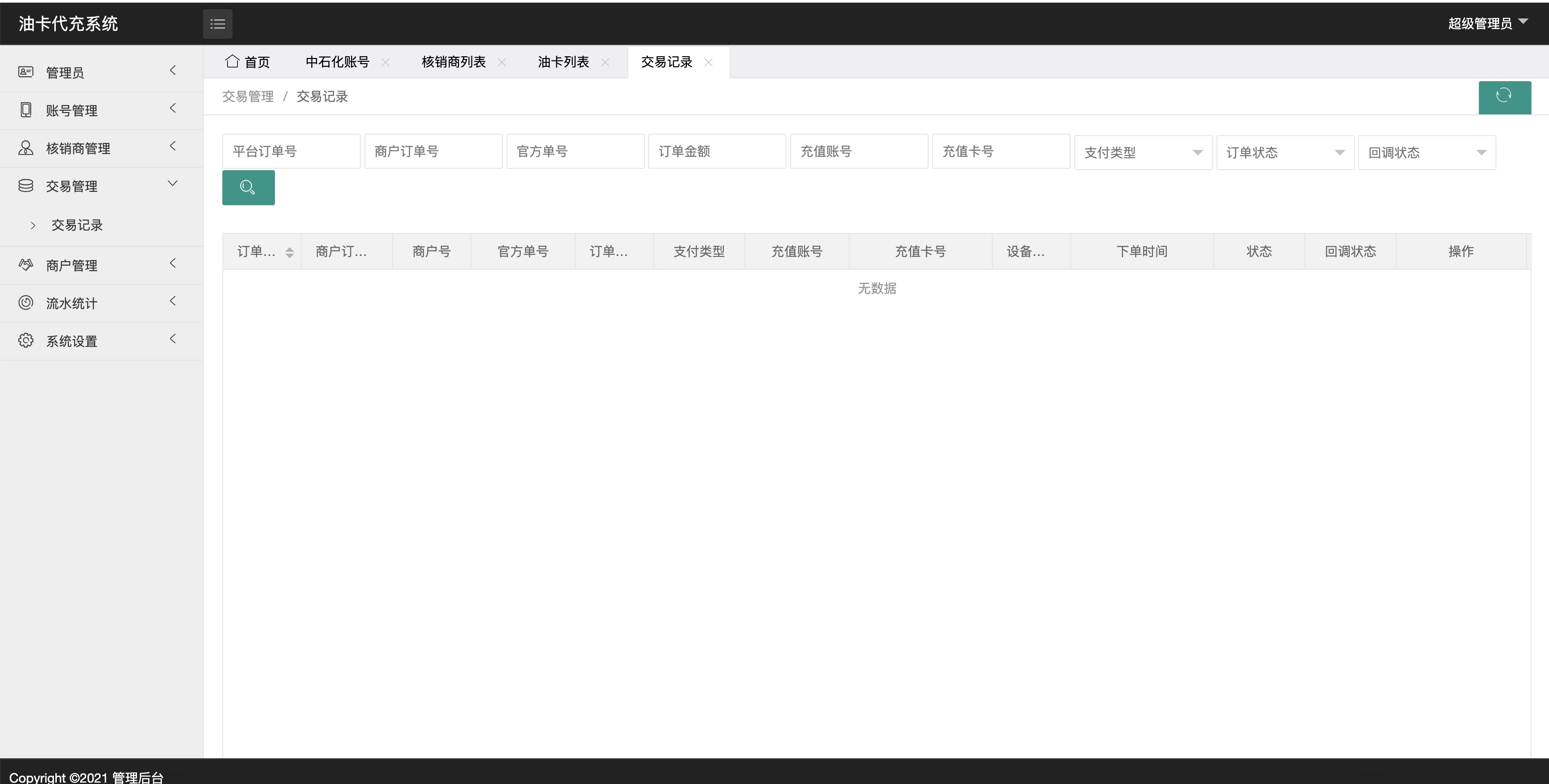Click the 交易管理 database icon
The width and height of the screenshot is (1549, 784).
(x=26, y=186)
